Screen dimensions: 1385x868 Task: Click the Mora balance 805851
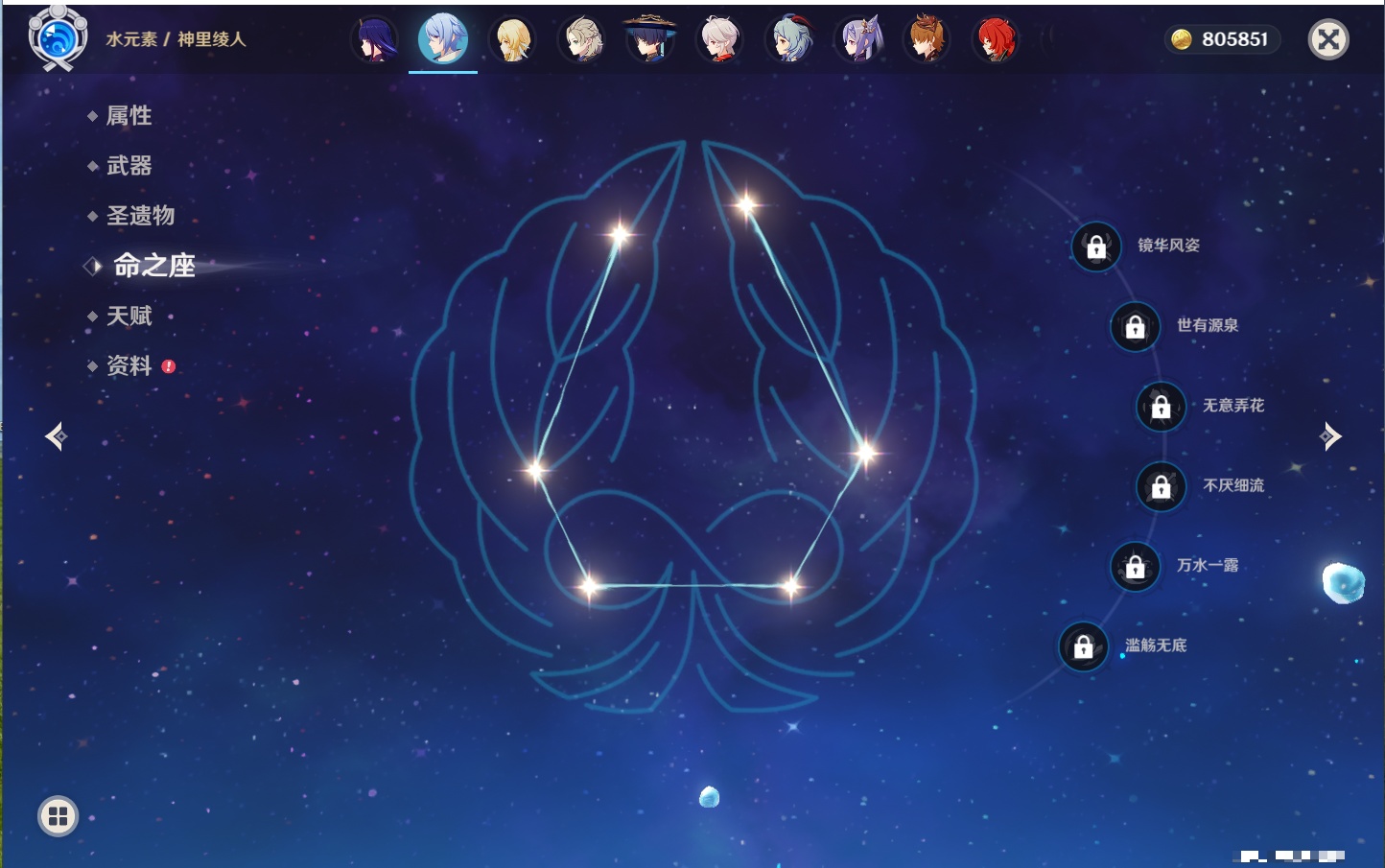point(1234,39)
